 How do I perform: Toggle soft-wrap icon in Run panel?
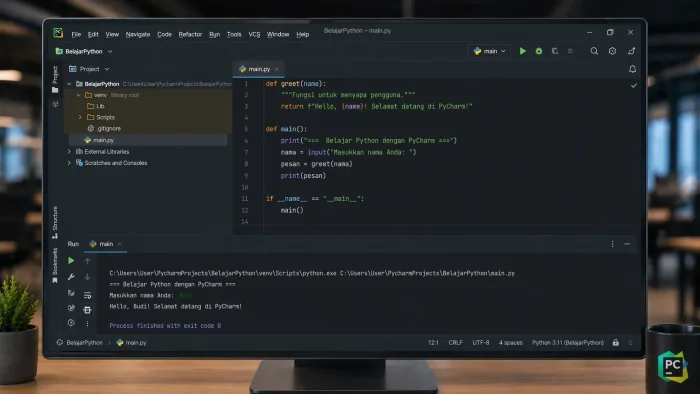88,295
